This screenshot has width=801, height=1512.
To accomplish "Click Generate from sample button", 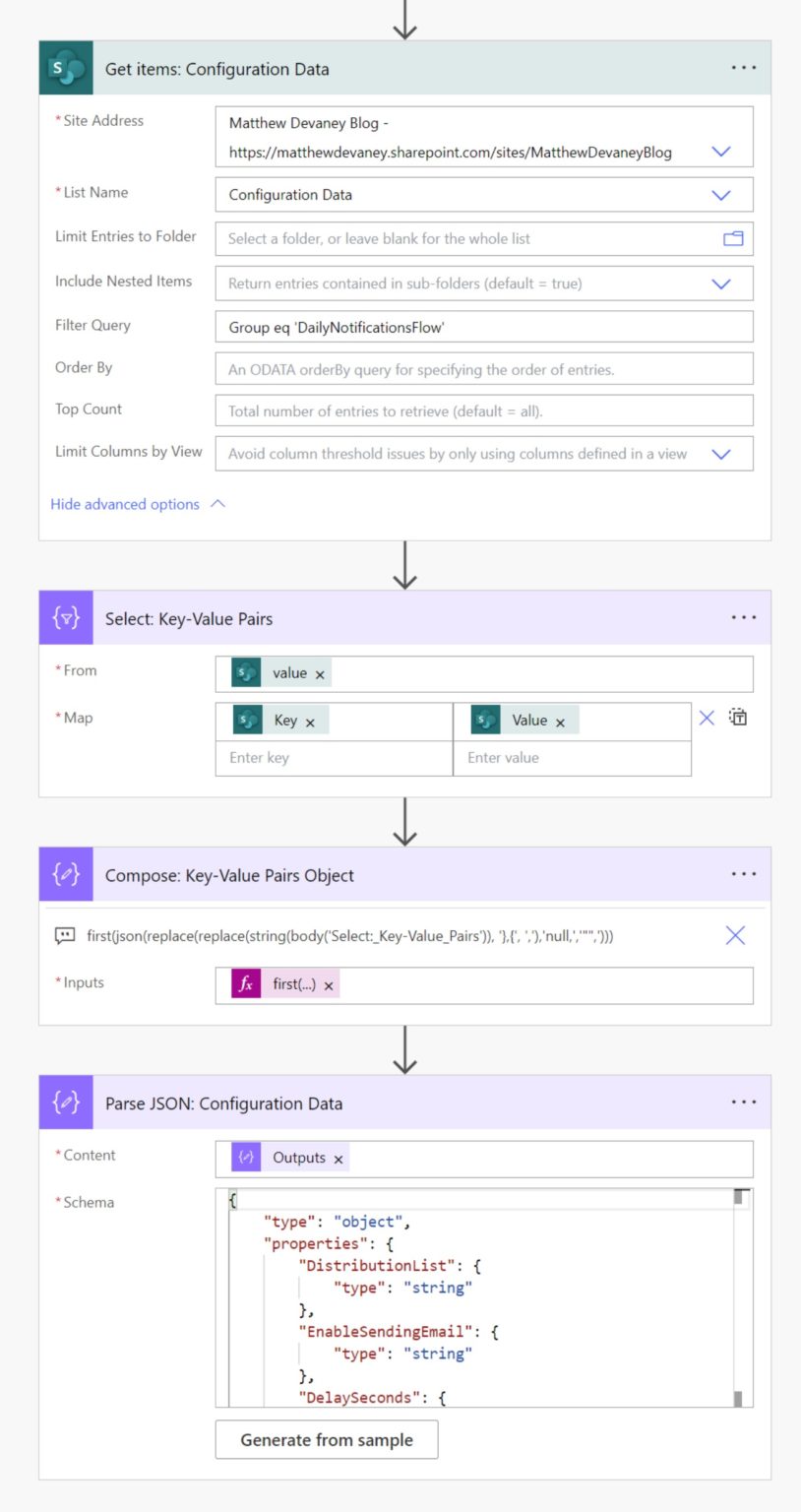I will [327, 1440].
